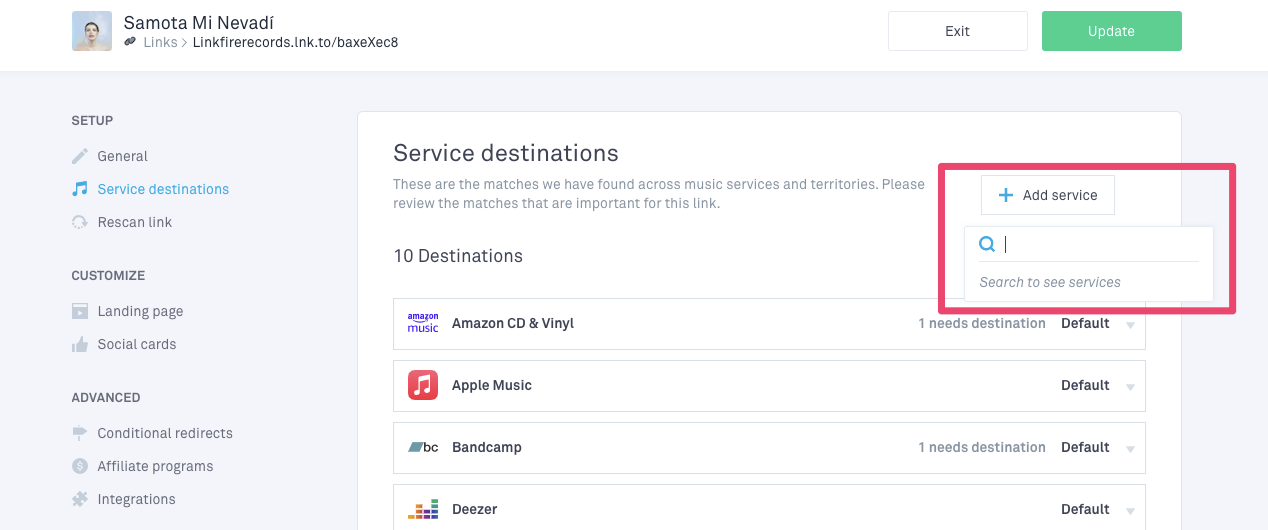Click the Deezer logo icon

pyautogui.click(x=423, y=509)
